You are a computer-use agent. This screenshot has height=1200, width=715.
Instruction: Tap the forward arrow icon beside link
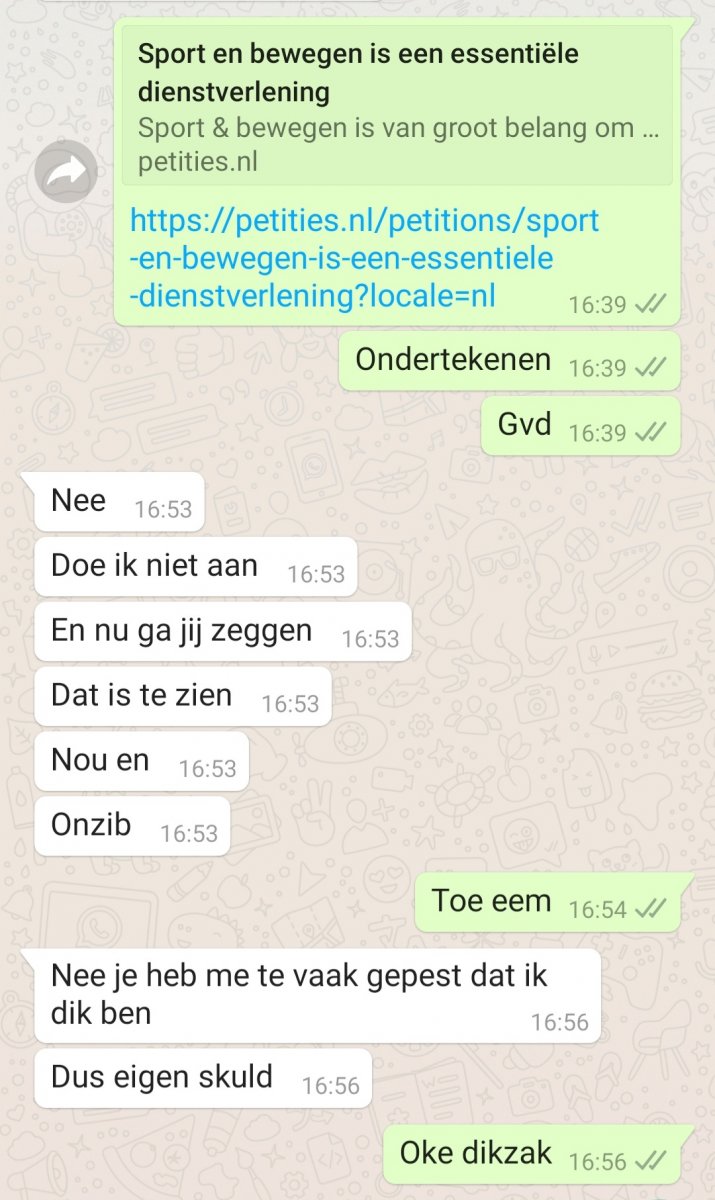(x=66, y=173)
